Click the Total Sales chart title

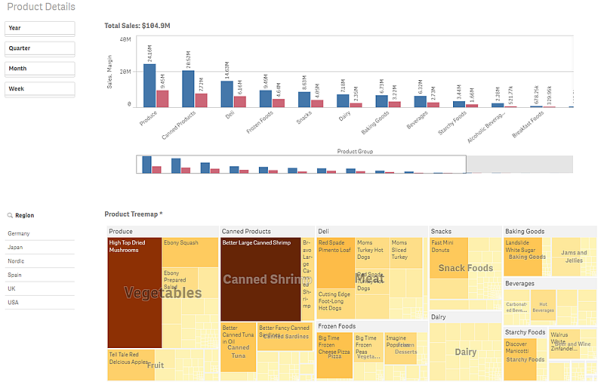coord(137,26)
